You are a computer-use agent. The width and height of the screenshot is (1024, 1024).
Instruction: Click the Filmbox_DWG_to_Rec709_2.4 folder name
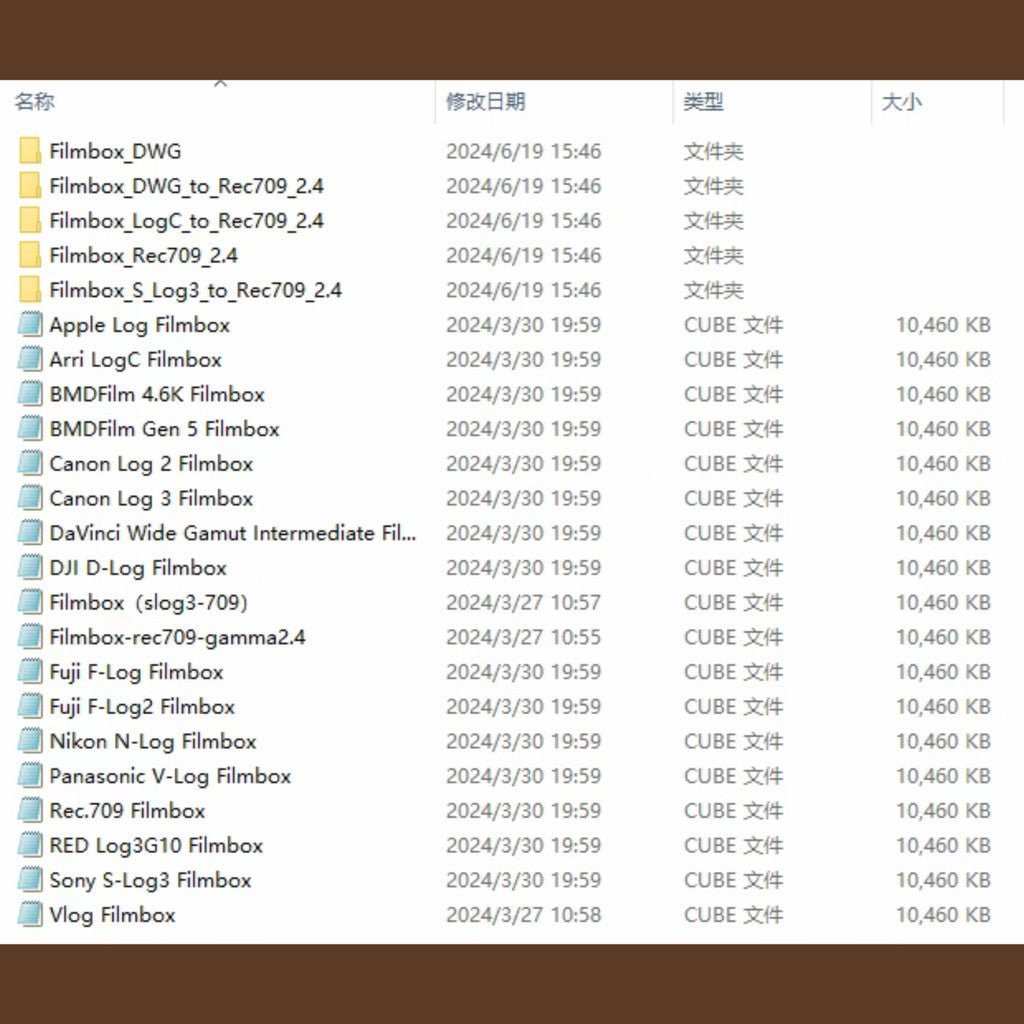pos(187,185)
